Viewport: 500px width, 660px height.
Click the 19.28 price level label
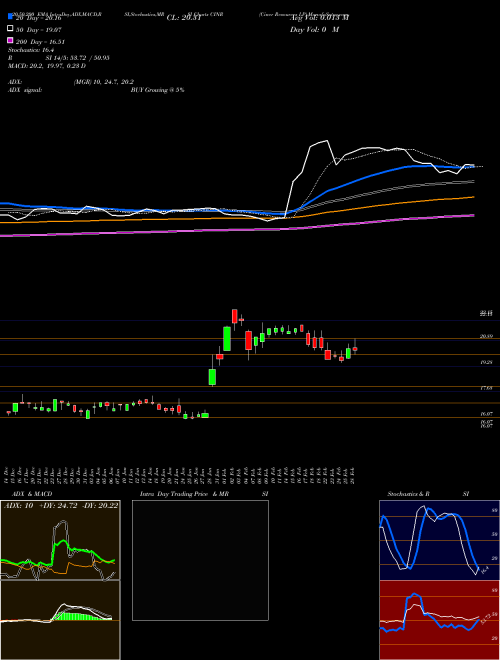[x=487, y=362]
